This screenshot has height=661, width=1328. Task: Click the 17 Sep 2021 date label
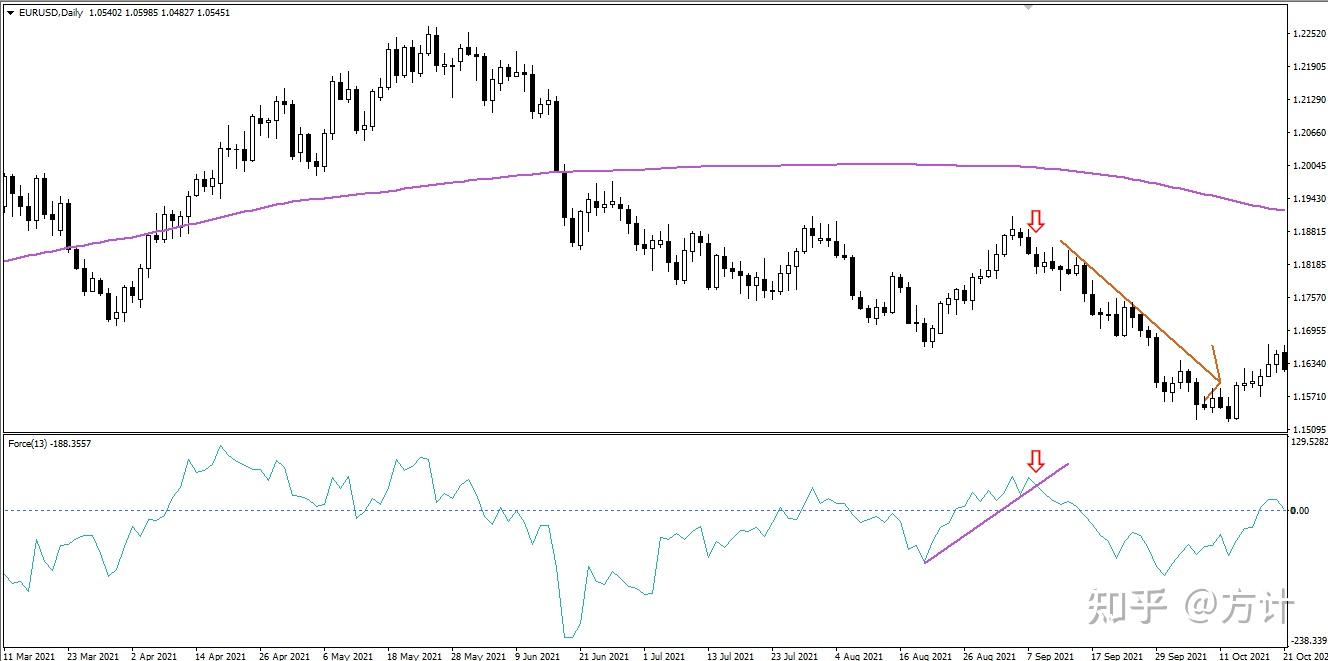(1118, 656)
